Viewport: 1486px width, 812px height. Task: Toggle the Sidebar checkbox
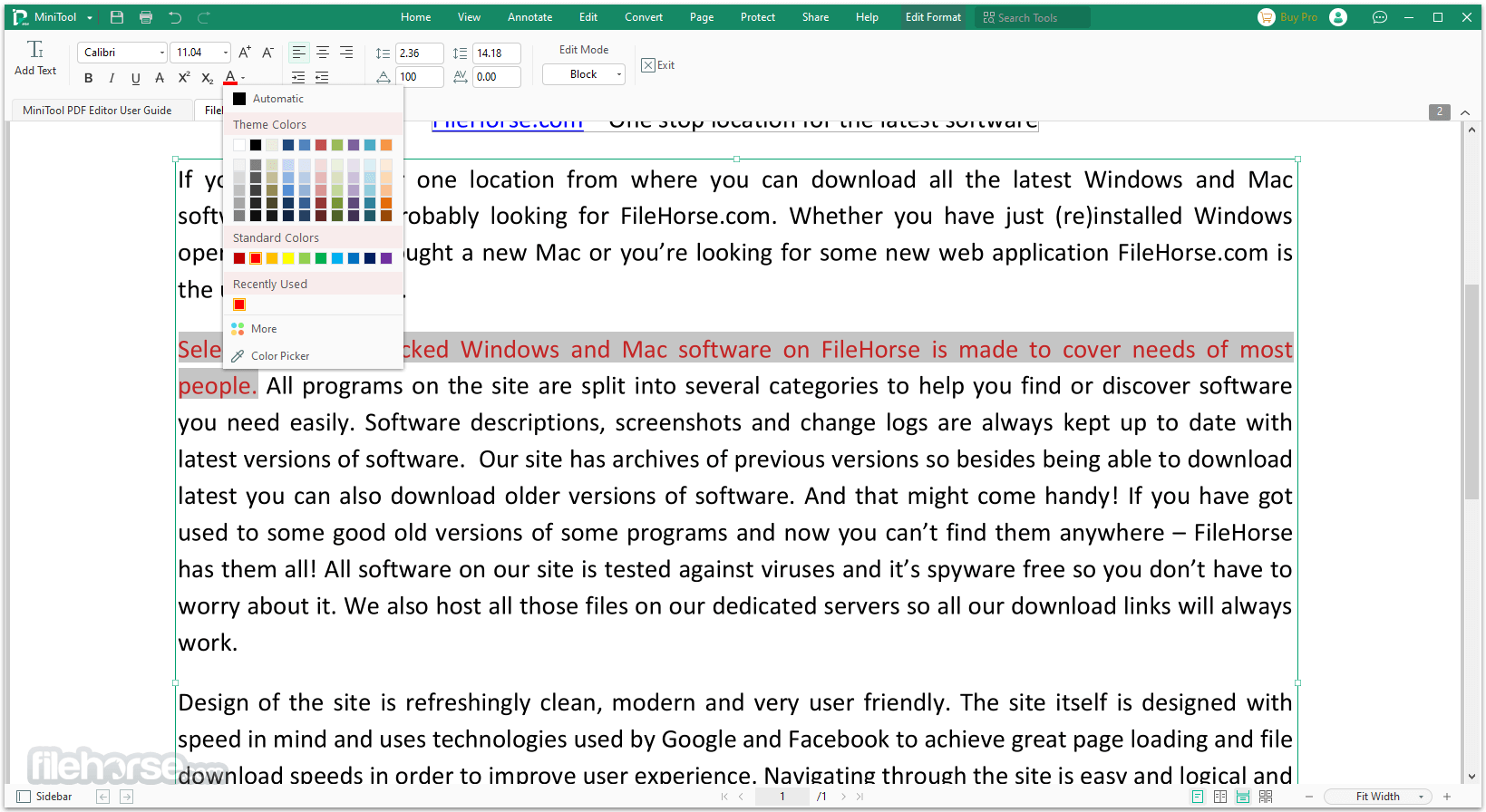coord(24,797)
